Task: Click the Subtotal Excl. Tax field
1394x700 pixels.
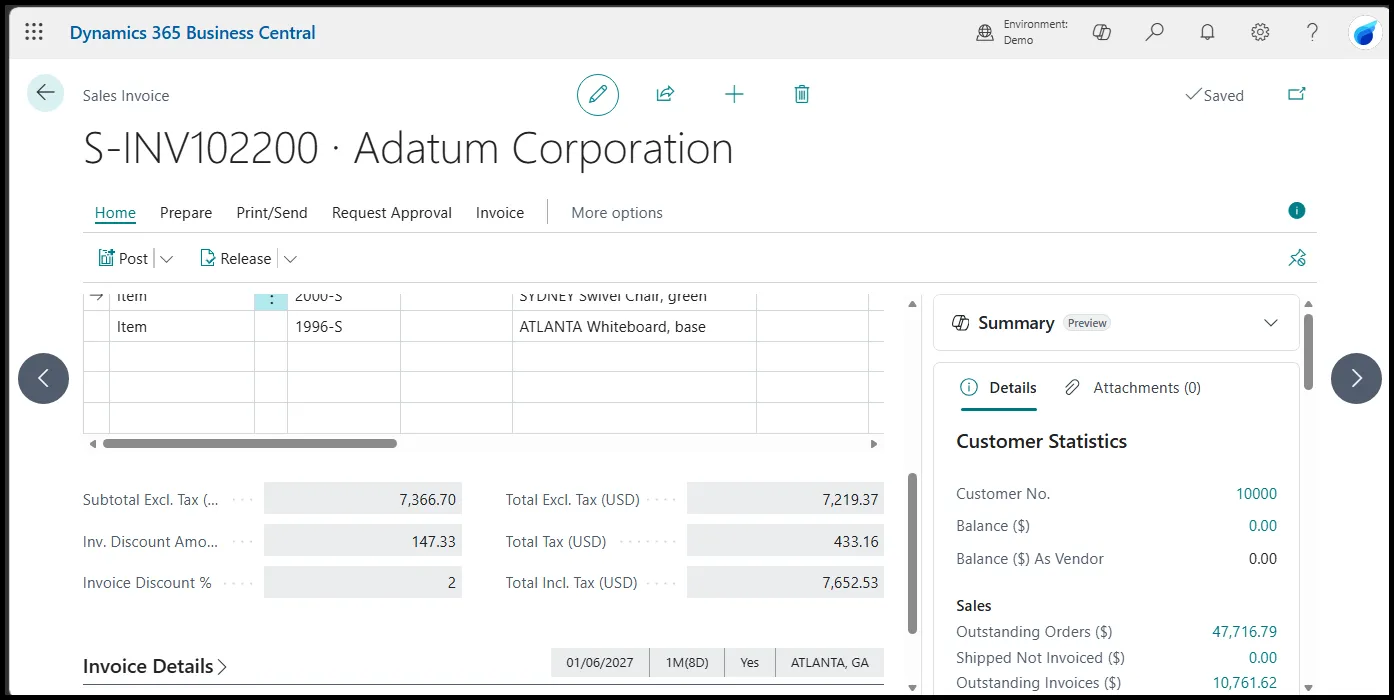Action: (363, 499)
